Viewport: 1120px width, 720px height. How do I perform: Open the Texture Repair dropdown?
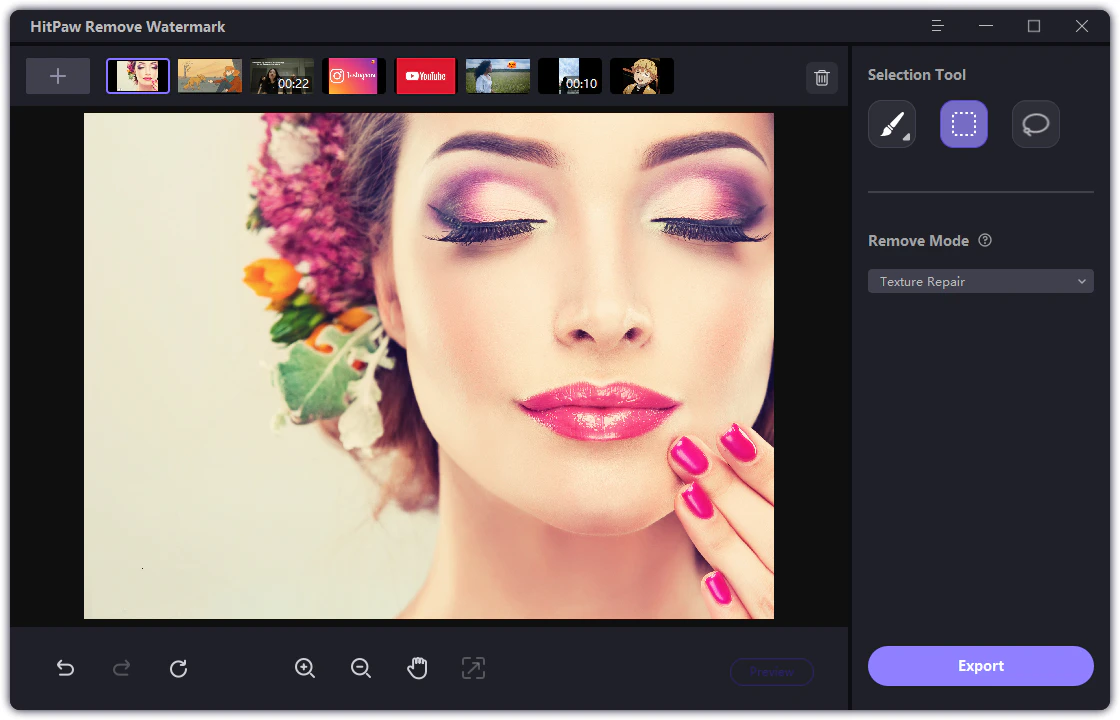980,281
